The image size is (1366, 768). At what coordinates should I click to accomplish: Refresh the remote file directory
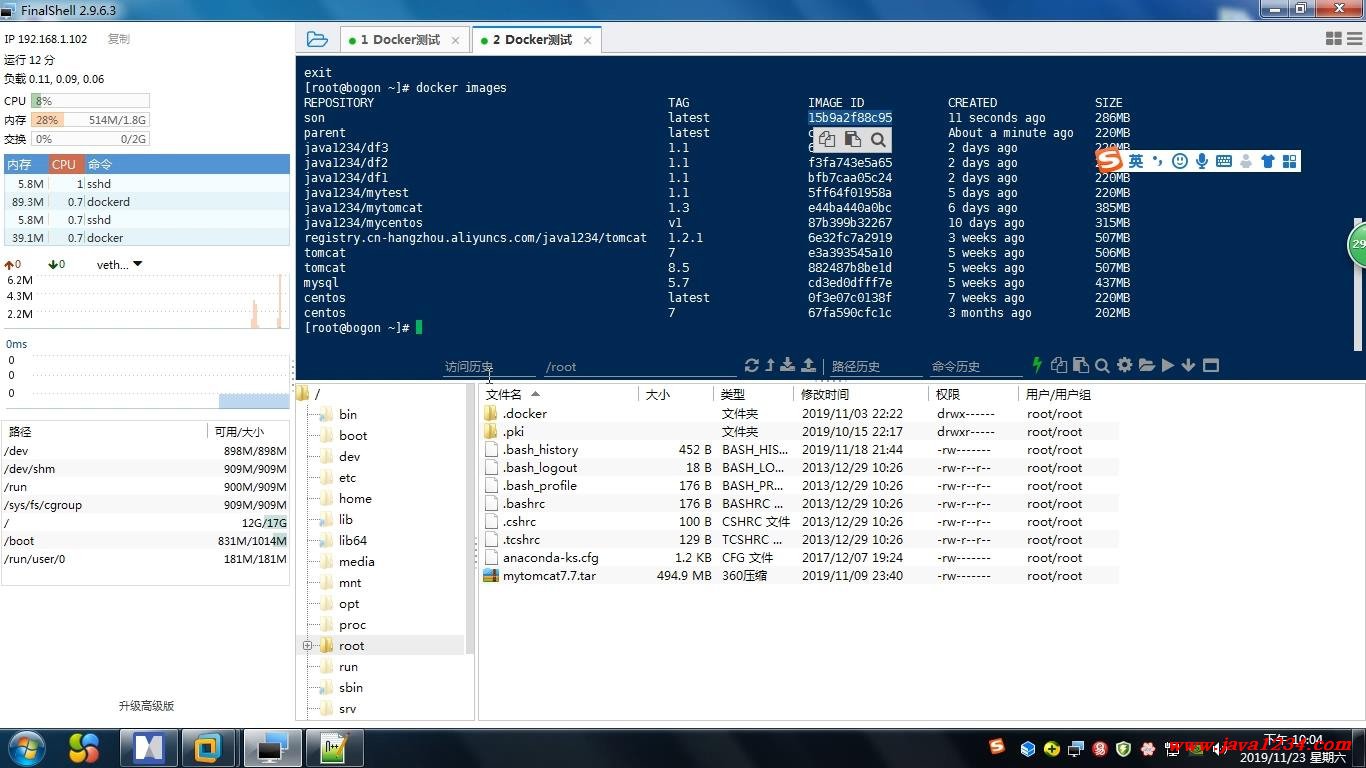[x=752, y=365]
